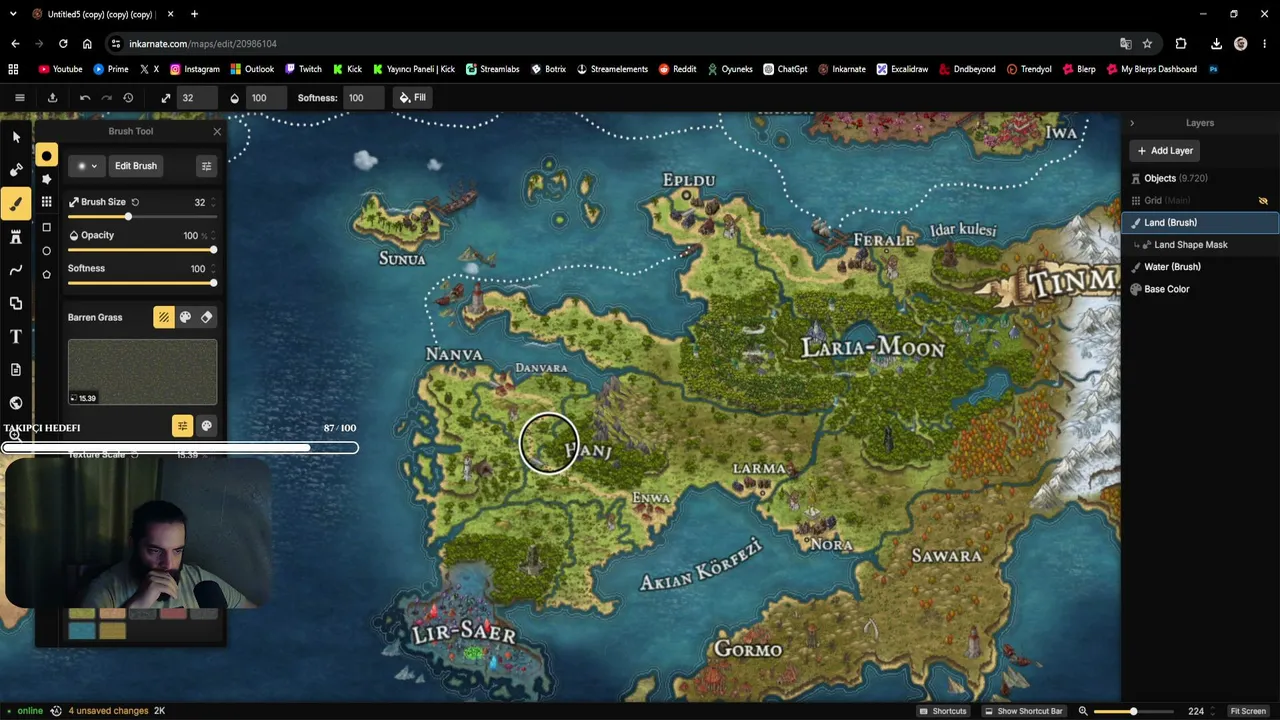Select the Land Shape Mask layer
The image size is (1280, 720).
tap(1199, 245)
